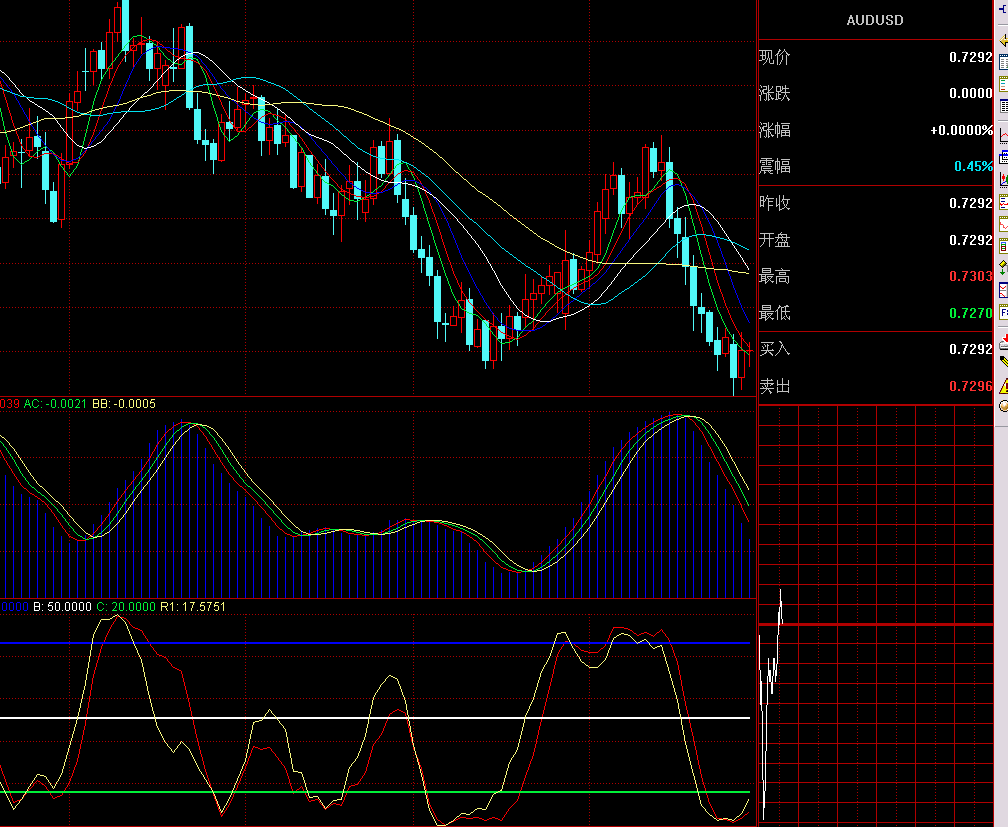Viewport: 1008px width, 827px height.
Task: Open the grid table icon in right toolbar
Action: 1003,106
